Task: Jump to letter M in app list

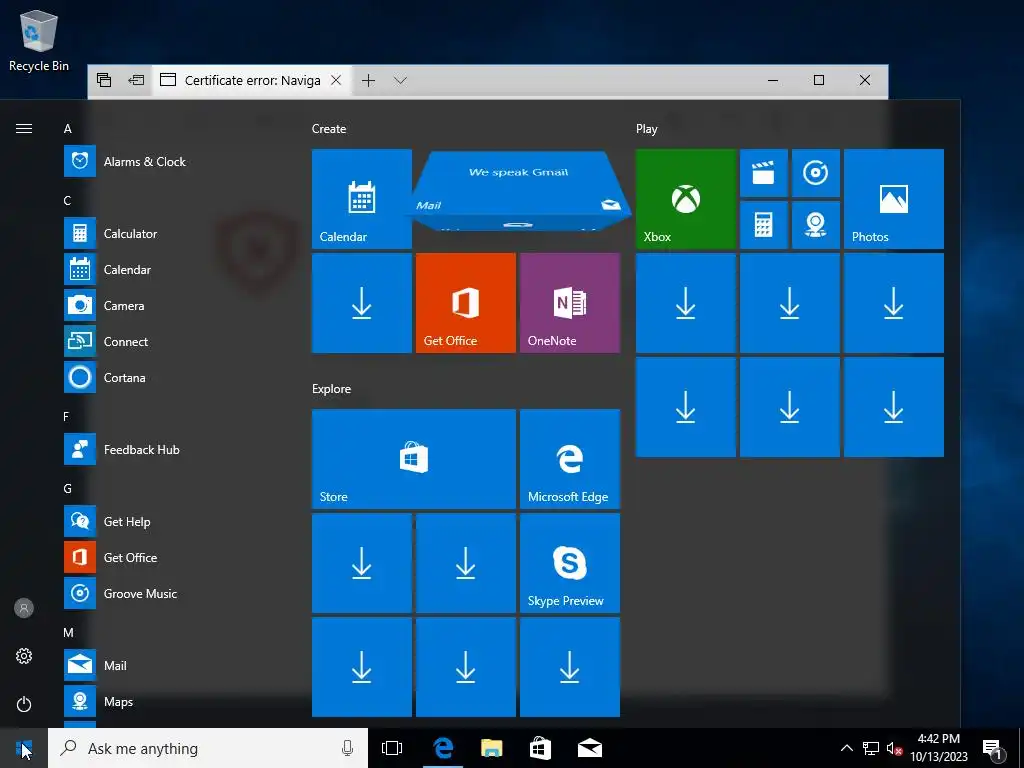Action: (x=69, y=632)
